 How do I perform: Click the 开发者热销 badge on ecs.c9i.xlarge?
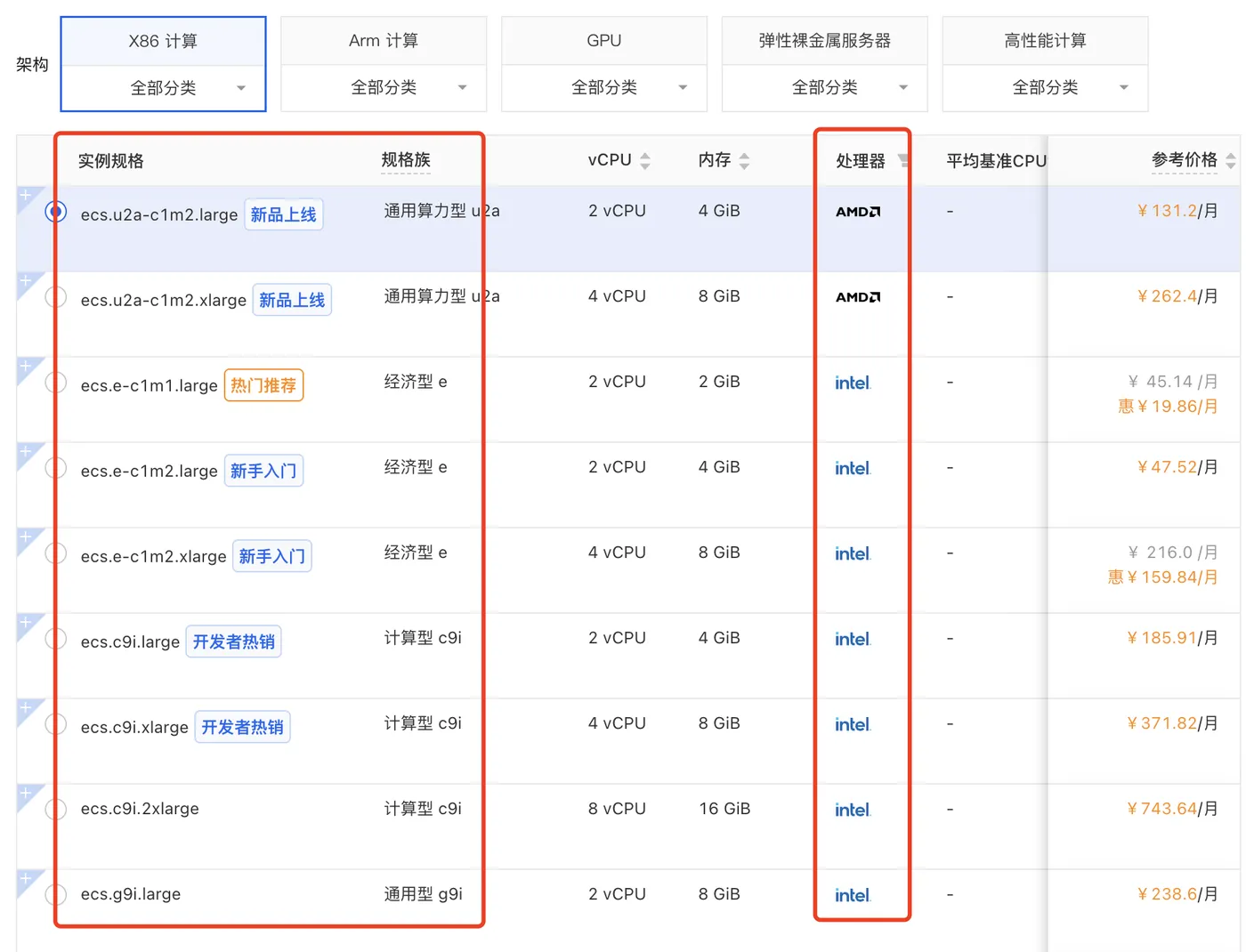tap(242, 727)
